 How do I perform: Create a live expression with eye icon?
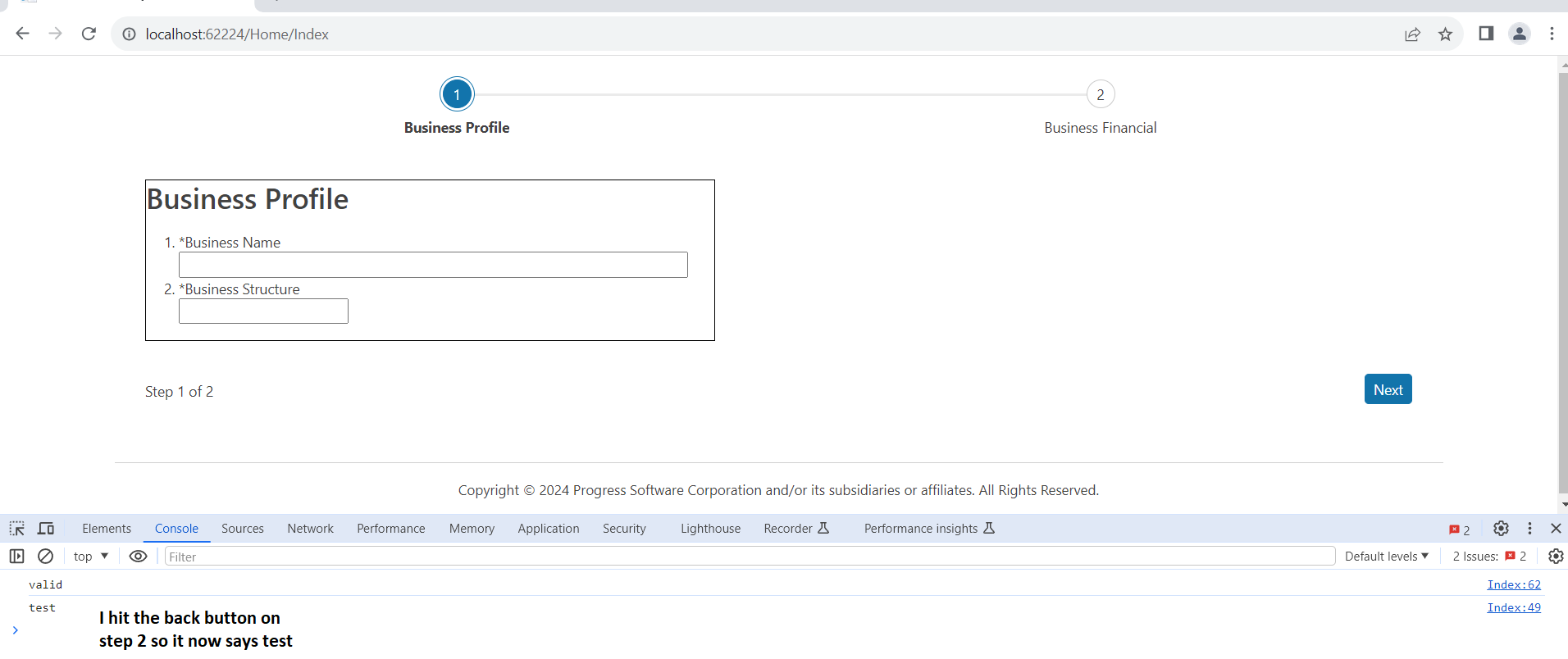pyautogui.click(x=138, y=557)
